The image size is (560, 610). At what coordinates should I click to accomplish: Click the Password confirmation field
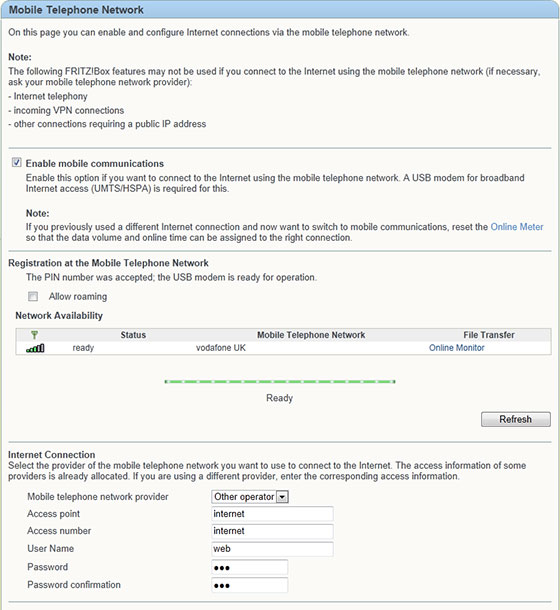click(249, 585)
